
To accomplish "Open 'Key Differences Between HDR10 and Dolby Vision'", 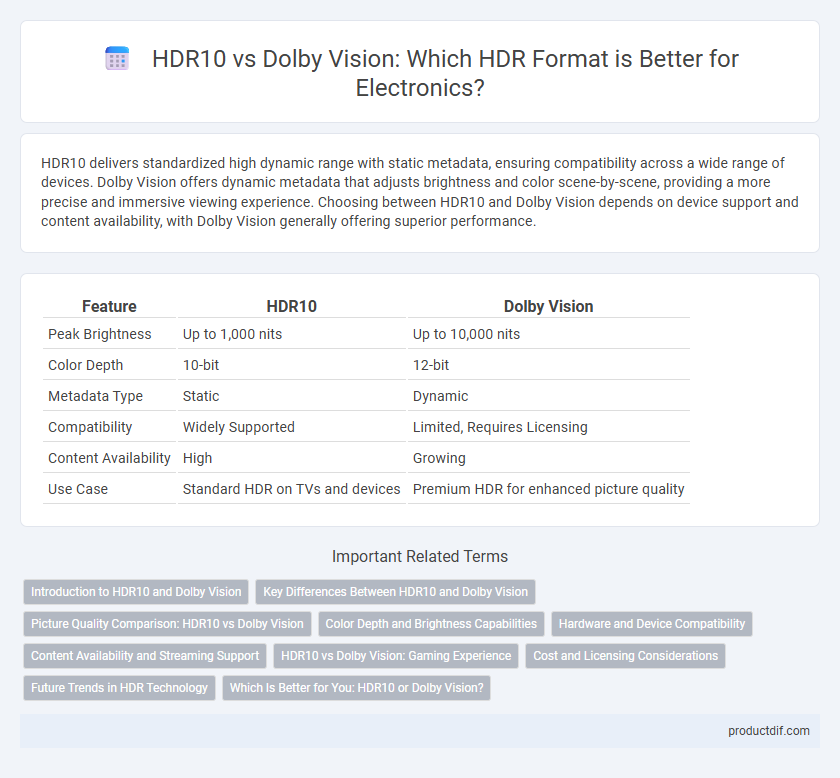I will tap(395, 592).
